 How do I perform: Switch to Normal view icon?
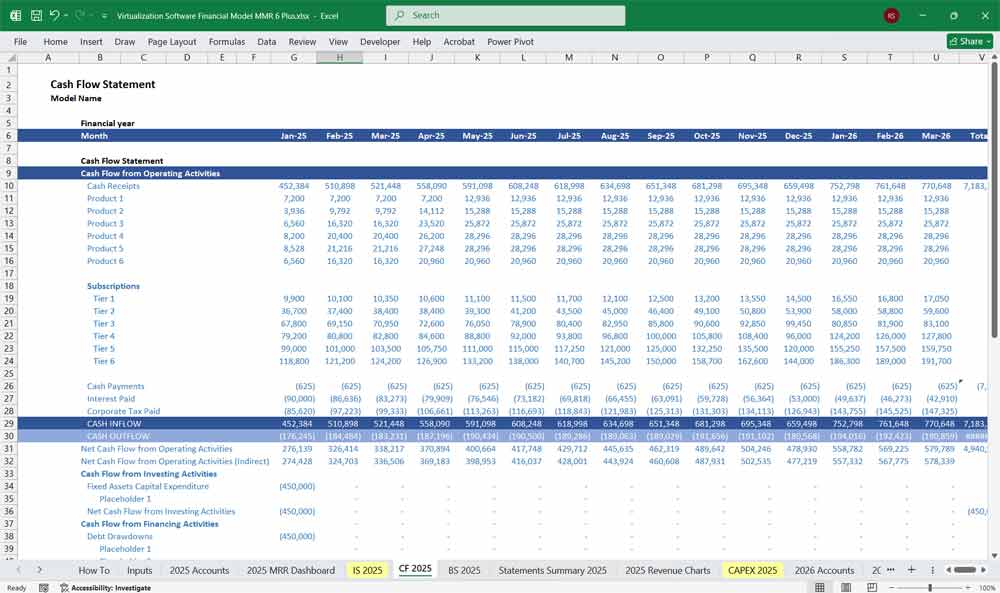(x=820, y=587)
